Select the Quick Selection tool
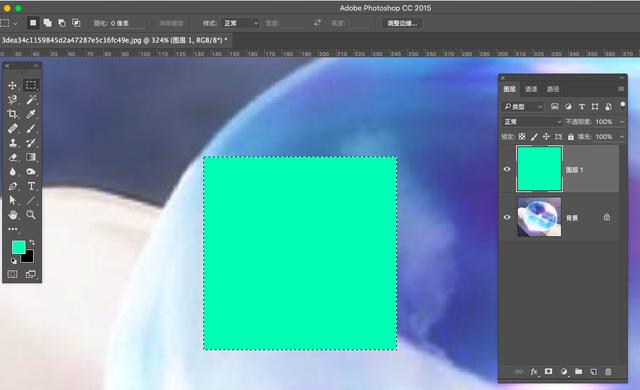Screen dimensions: 640x390 [12, 100]
